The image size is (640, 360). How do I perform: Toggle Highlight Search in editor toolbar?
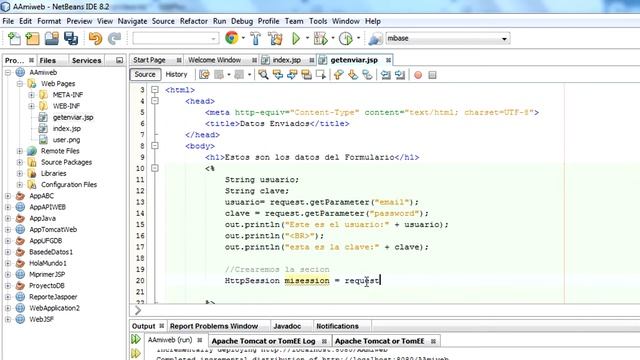point(306,75)
